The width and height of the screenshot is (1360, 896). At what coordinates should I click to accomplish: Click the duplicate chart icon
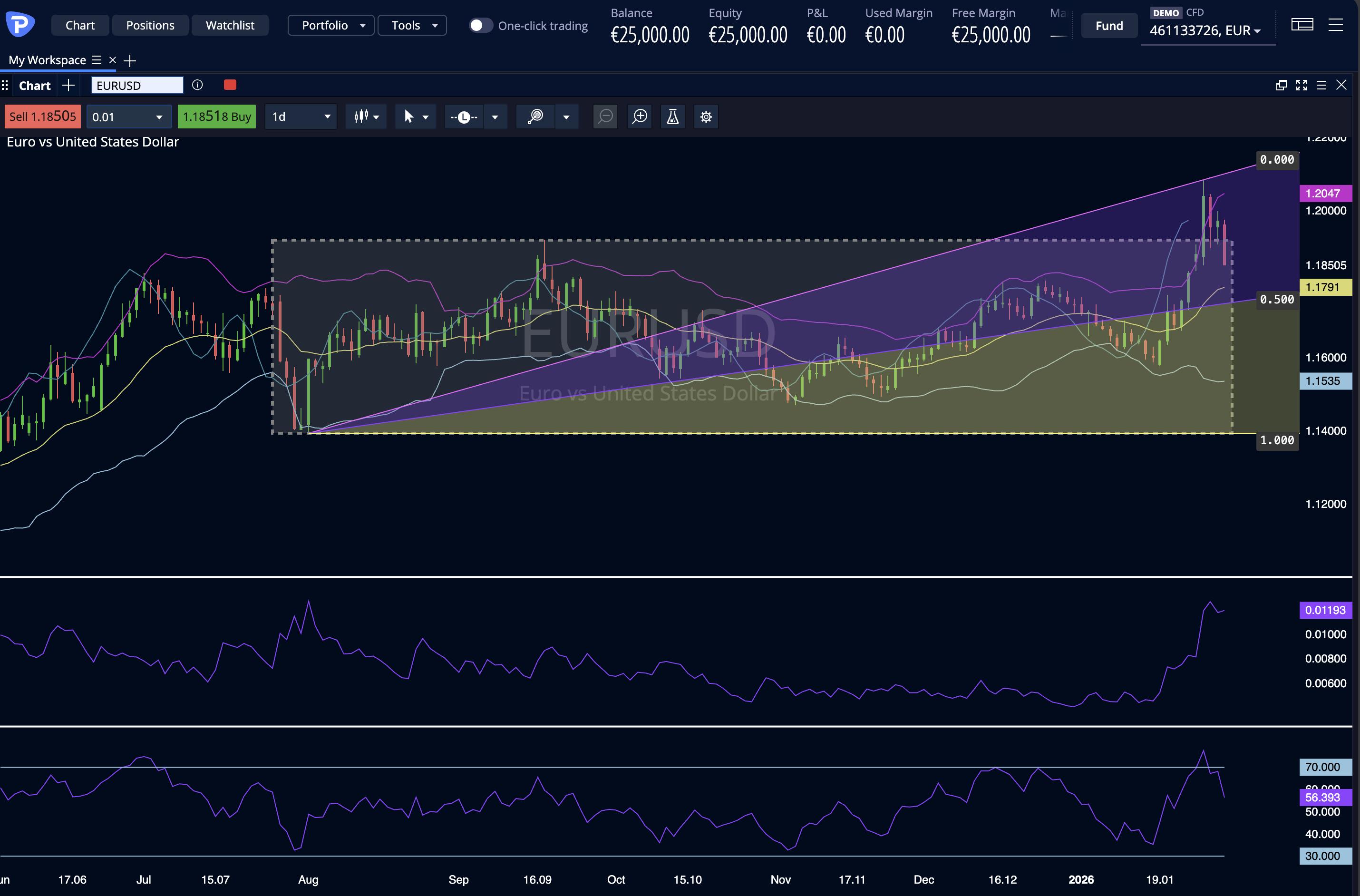(x=1281, y=85)
